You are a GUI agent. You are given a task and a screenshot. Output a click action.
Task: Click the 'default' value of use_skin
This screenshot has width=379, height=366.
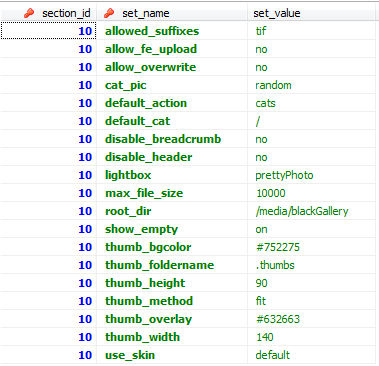[x=312, y=355]
